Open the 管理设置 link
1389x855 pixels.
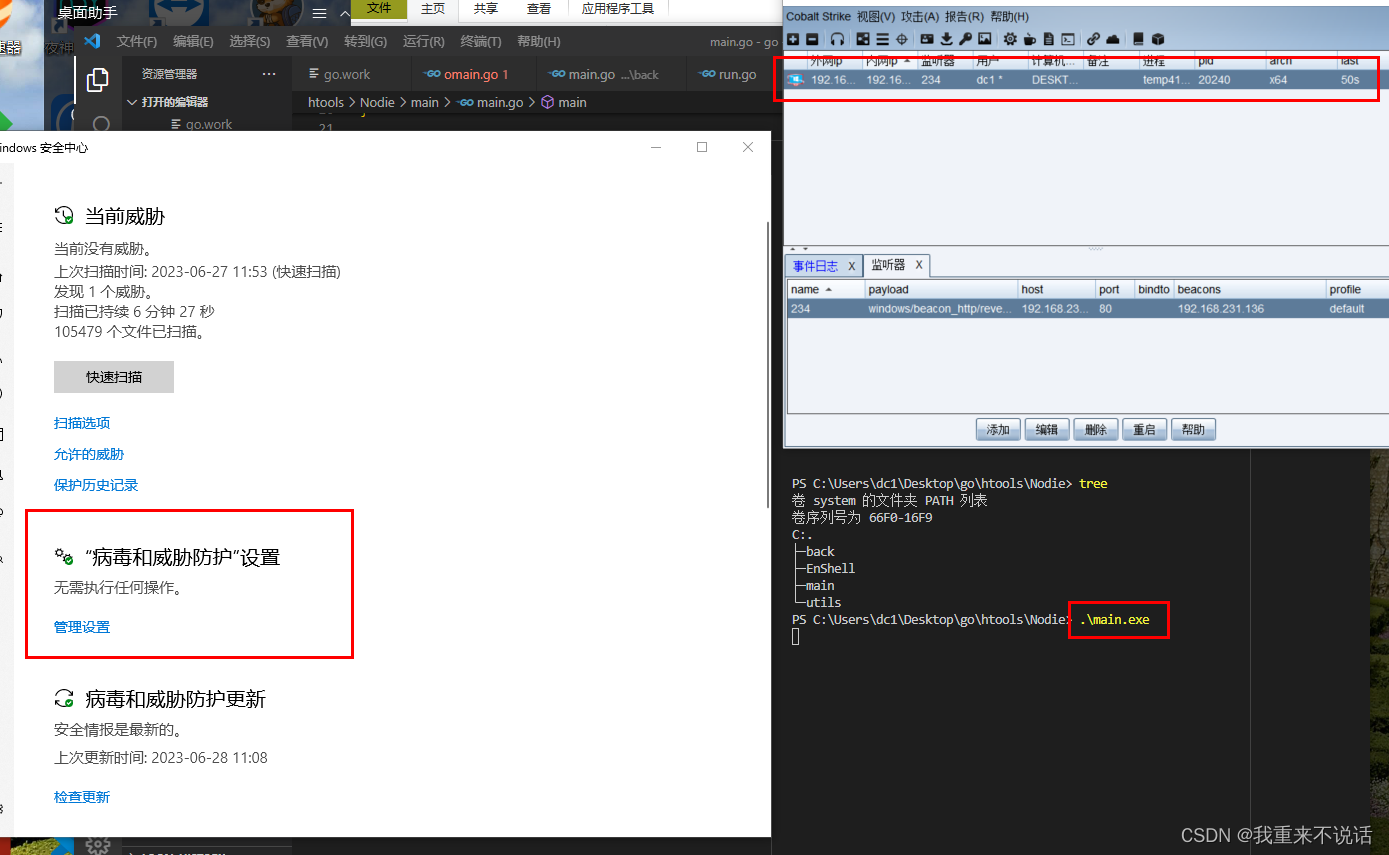tap(82, 627)
